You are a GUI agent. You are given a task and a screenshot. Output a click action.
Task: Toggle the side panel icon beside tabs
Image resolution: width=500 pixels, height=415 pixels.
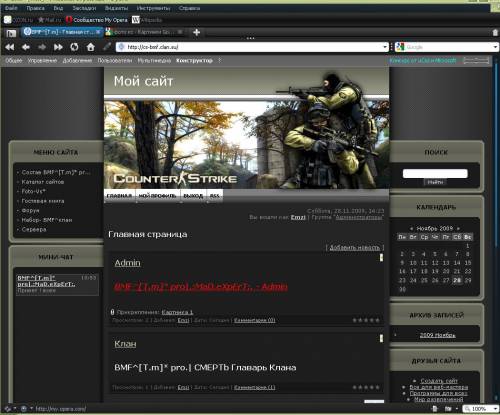point(11,33)
